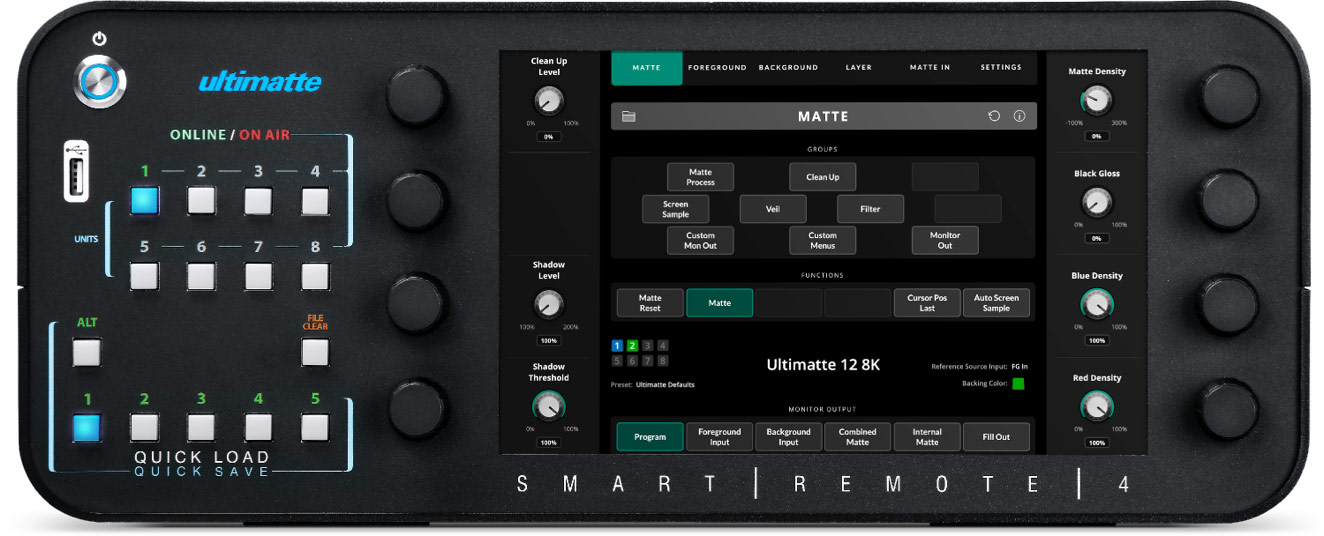Open the Screen Sample group
The height and width of the screenshot is (536, 1324).
[x=676, y=209]
